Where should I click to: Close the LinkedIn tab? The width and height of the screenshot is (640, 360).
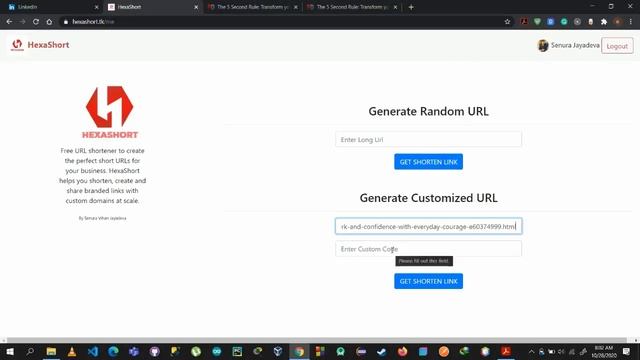[96, 7]
